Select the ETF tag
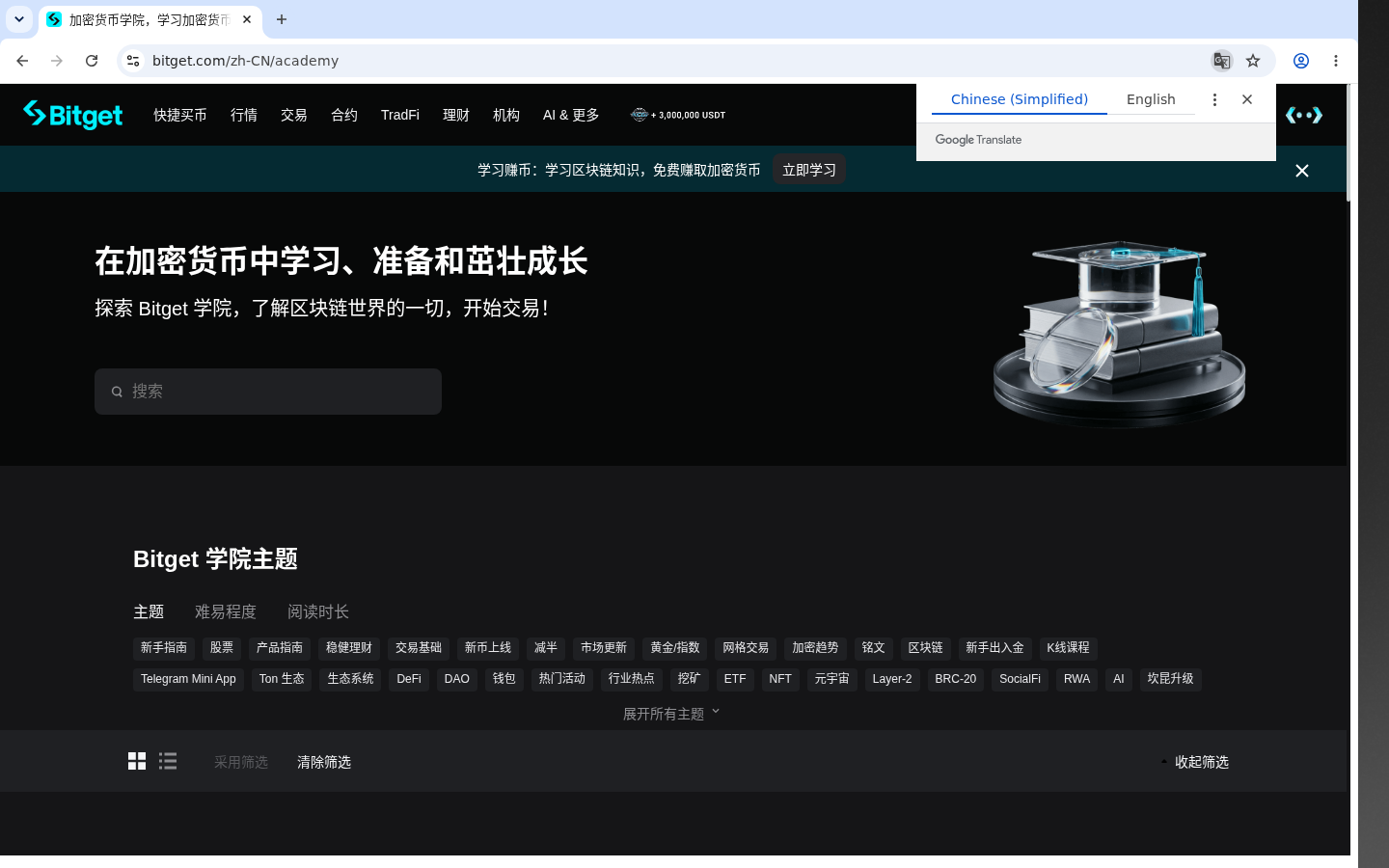 click(x=735, y=679)
